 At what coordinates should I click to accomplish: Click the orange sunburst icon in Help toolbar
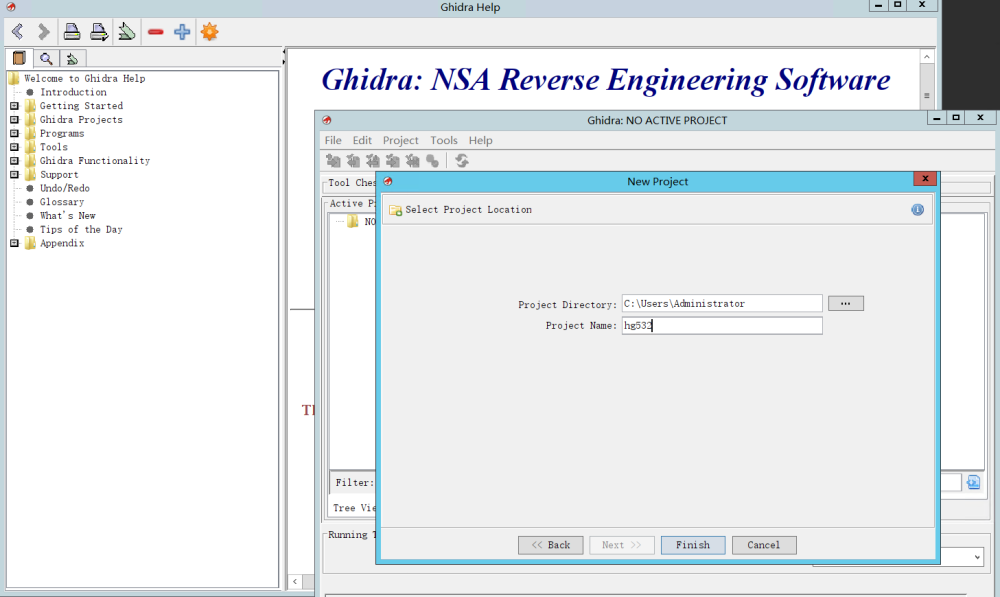209,31
